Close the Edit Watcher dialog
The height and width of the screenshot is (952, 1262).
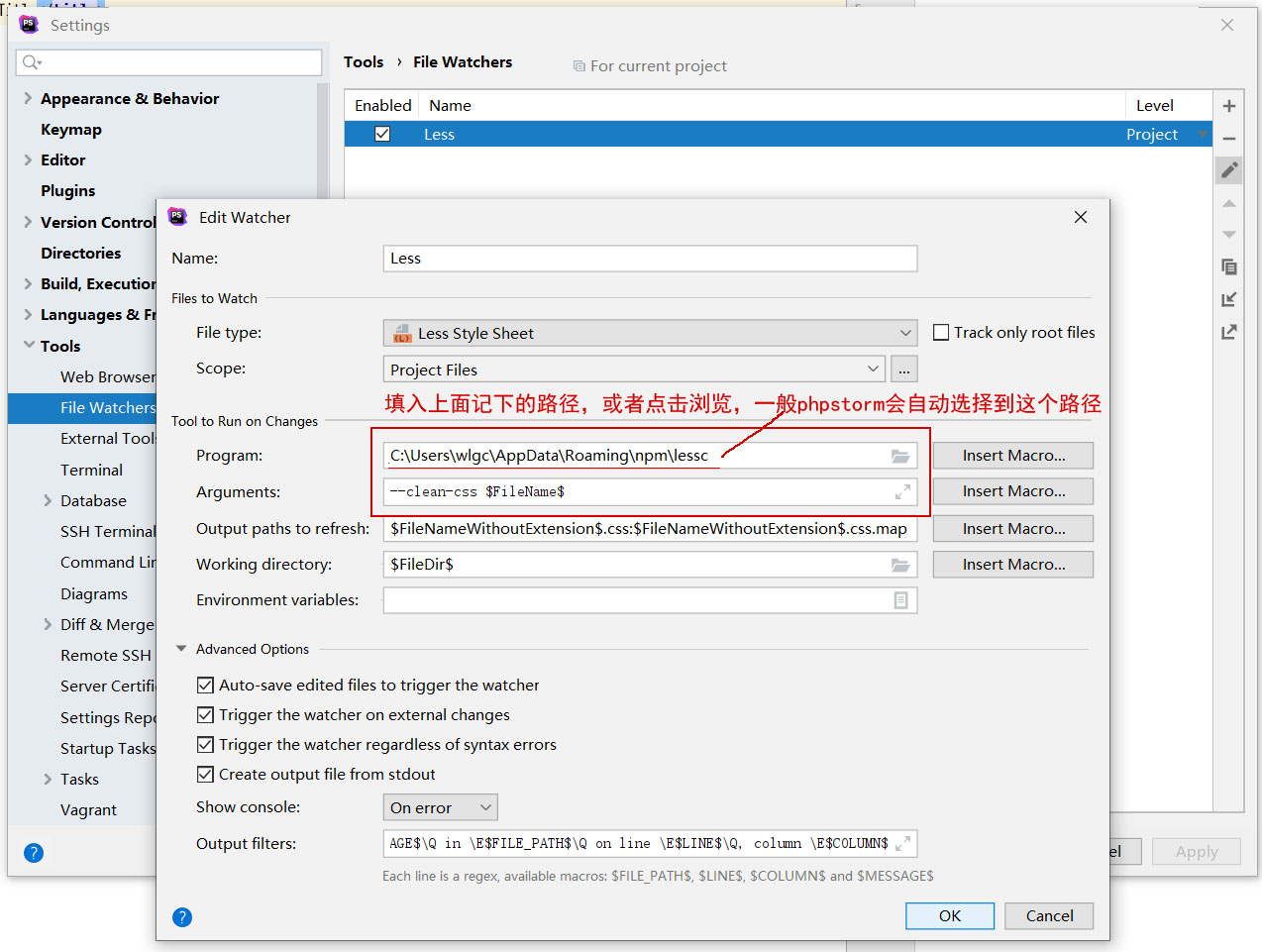coord(1081,217)
